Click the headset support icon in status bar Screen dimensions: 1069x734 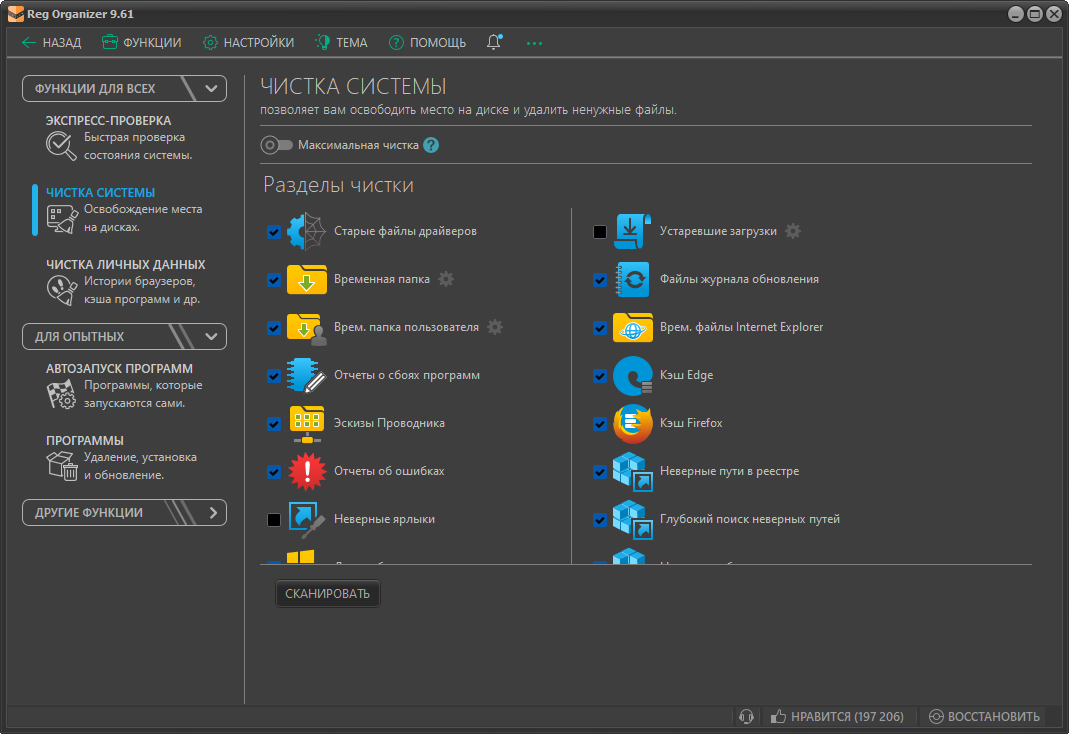pyautogui.click(x=747, y=716)
